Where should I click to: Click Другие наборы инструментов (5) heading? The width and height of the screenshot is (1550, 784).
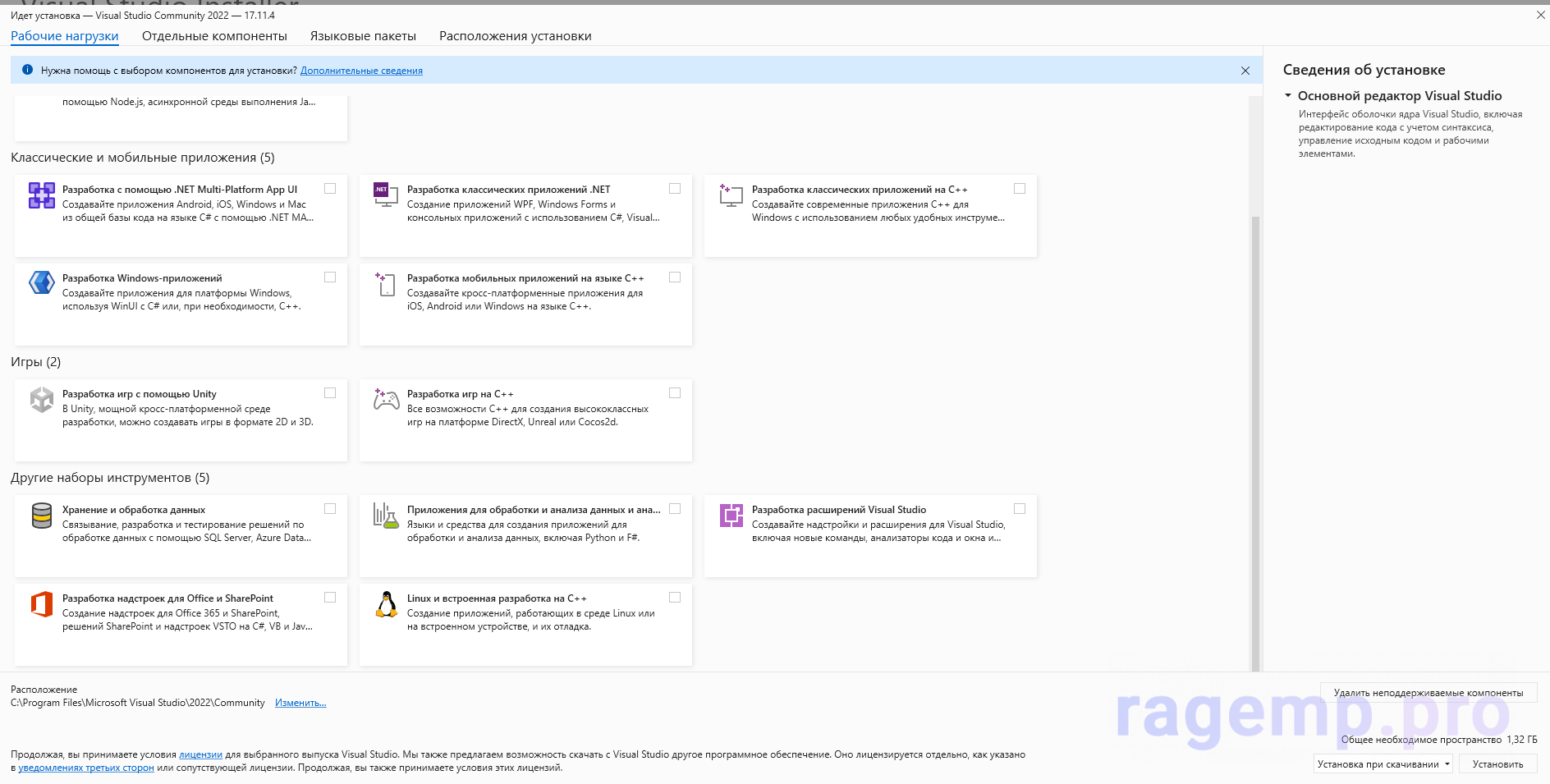click(x=110, y=478)
